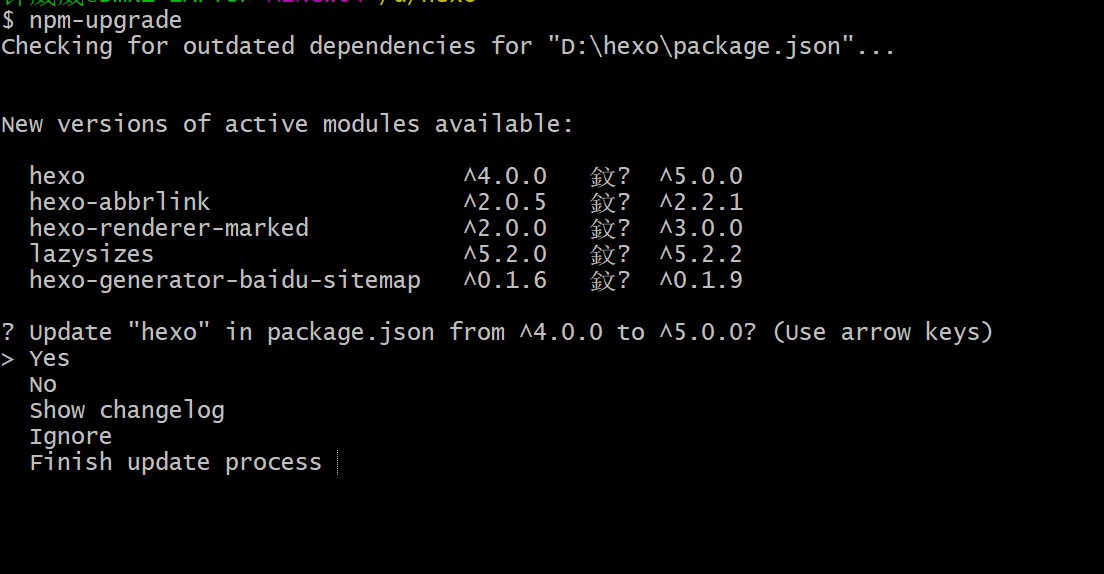Pick the Ignore option
Image resolution: width=1104 pixels, height=574 pixels.
[x=70, y=437]
